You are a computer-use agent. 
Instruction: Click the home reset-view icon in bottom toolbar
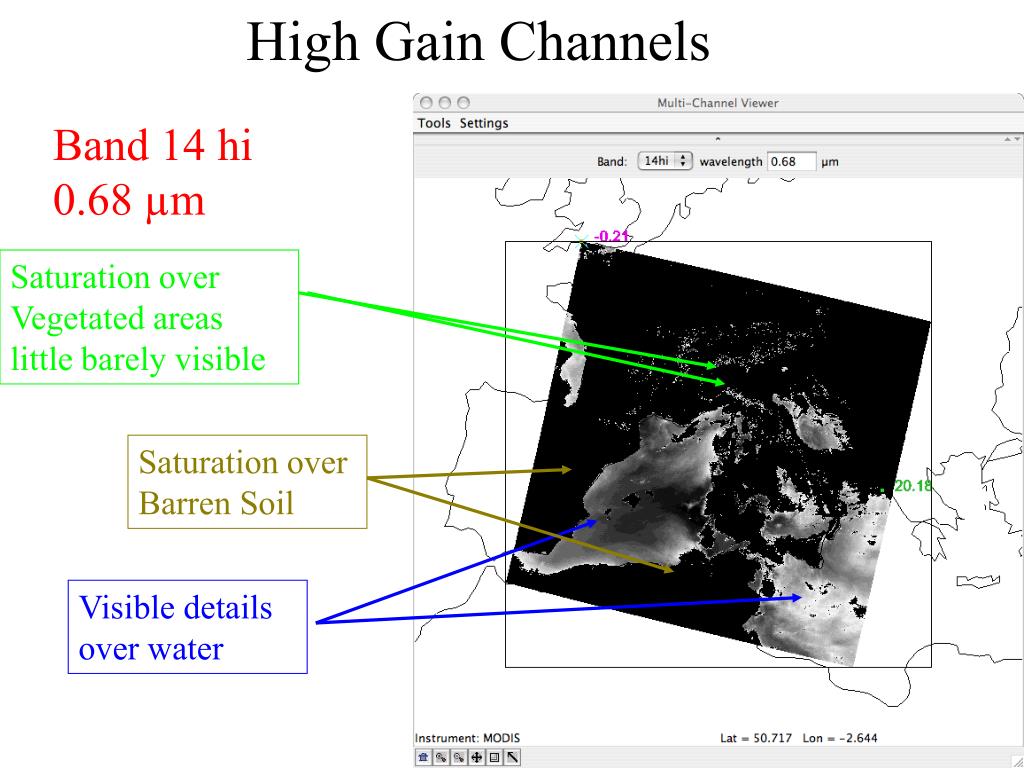(423, 758)
